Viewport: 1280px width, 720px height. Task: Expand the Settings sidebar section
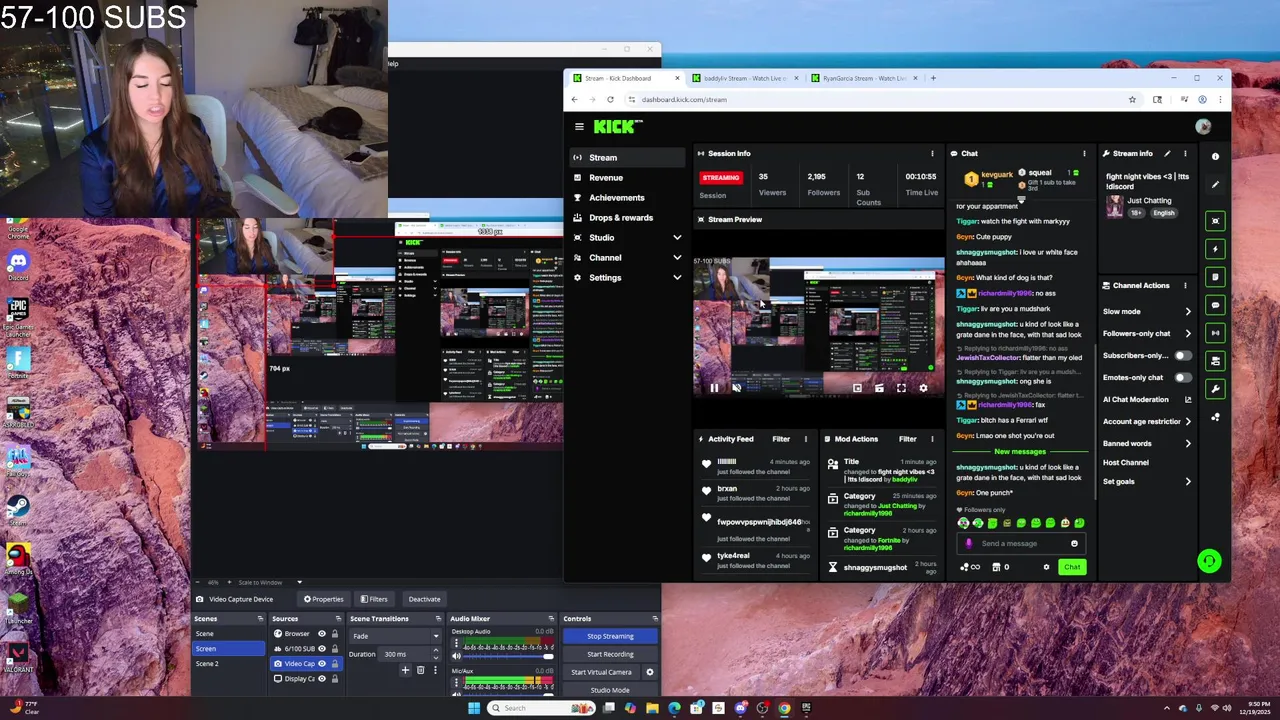pos(677,277)
